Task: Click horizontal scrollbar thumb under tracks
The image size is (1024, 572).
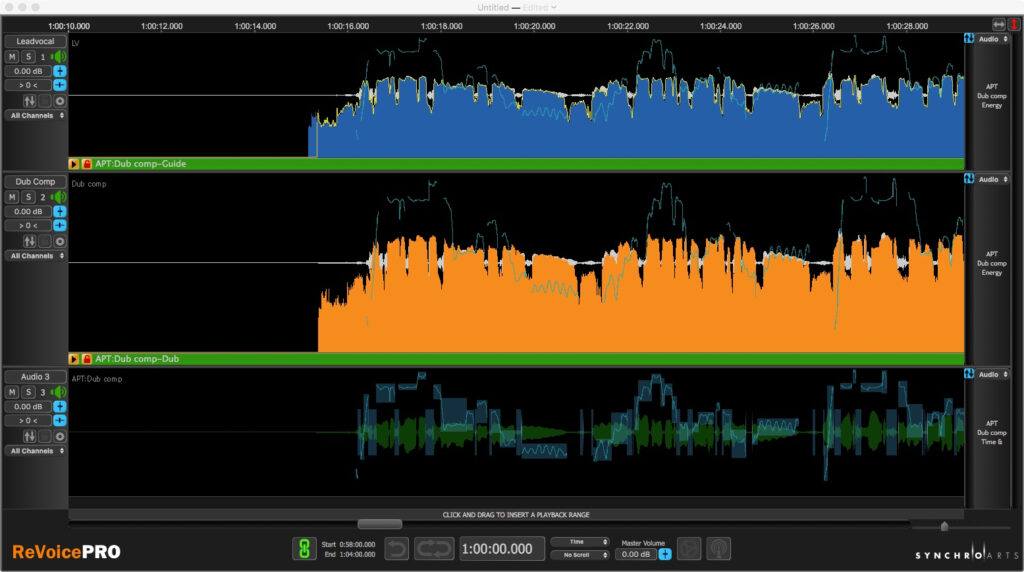Action: coord(380,524)
